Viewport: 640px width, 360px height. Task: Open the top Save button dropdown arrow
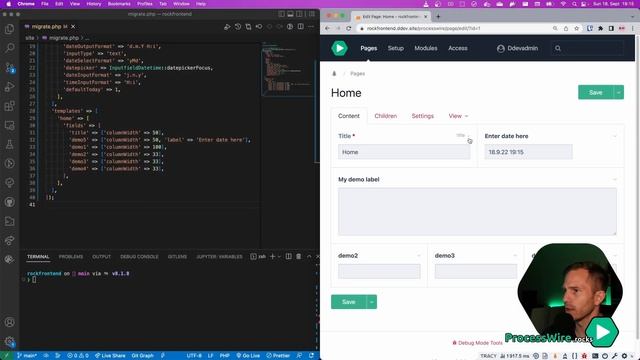[618, 92]
